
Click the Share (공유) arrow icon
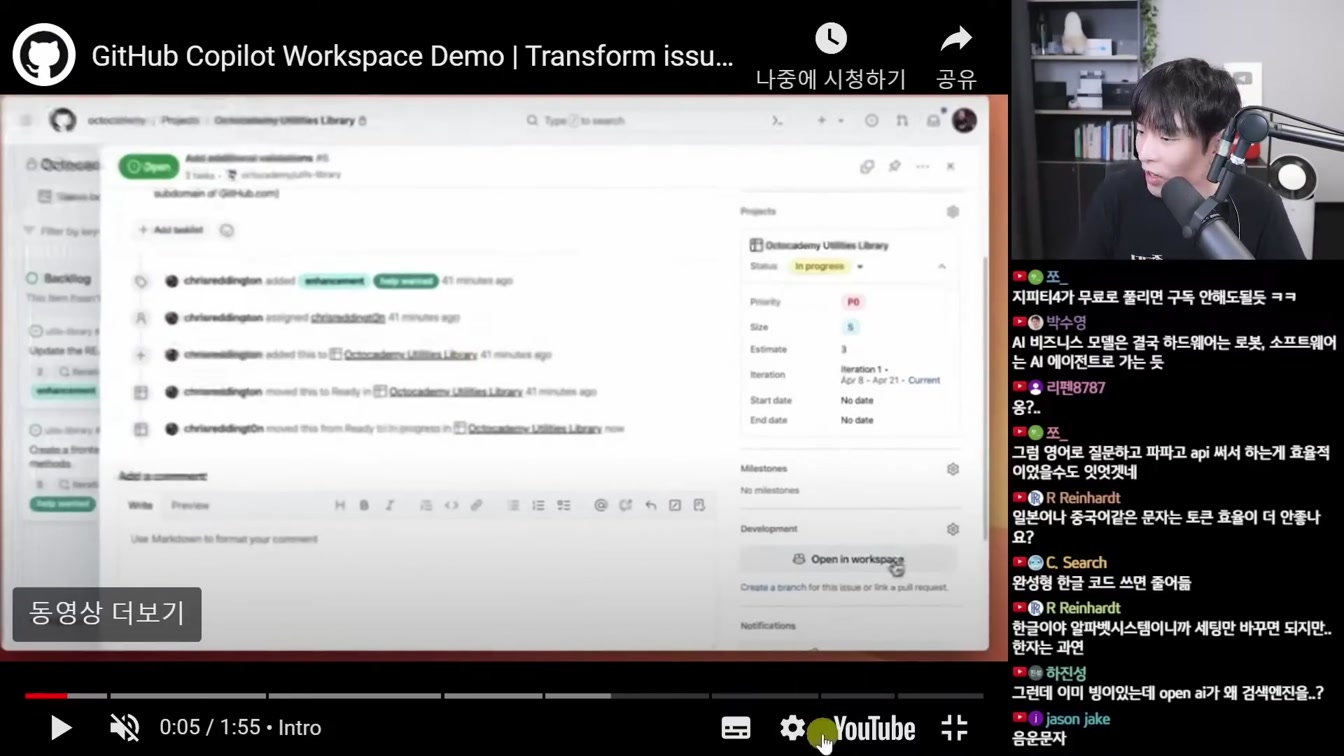956,39
